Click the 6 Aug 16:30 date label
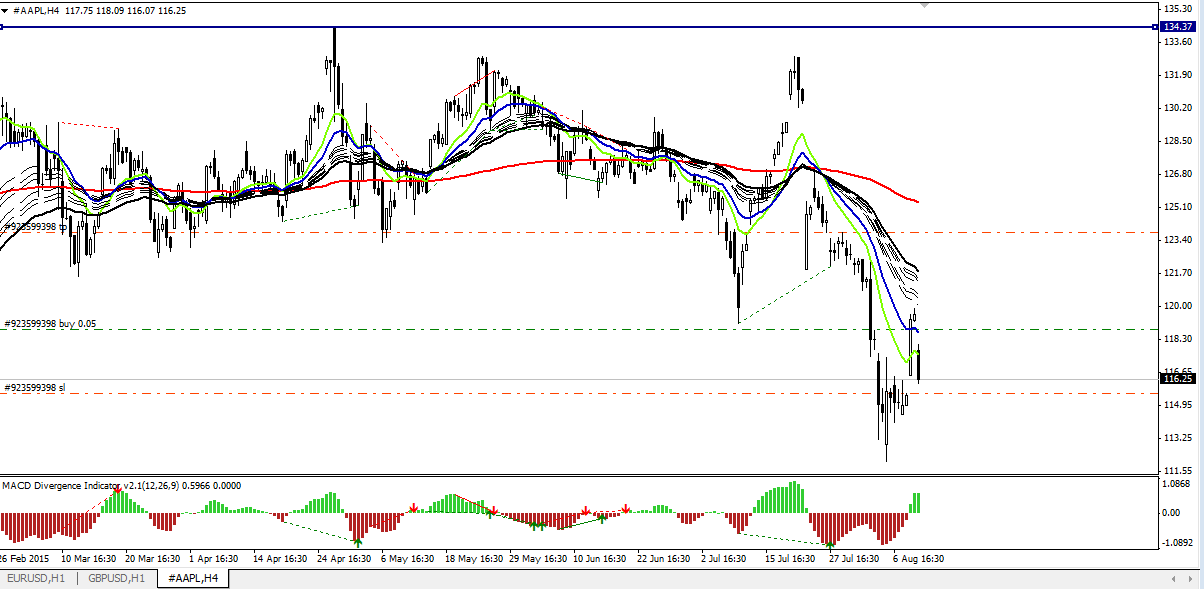This screenshot has width=1204, height=589. [x=918, y=559]
